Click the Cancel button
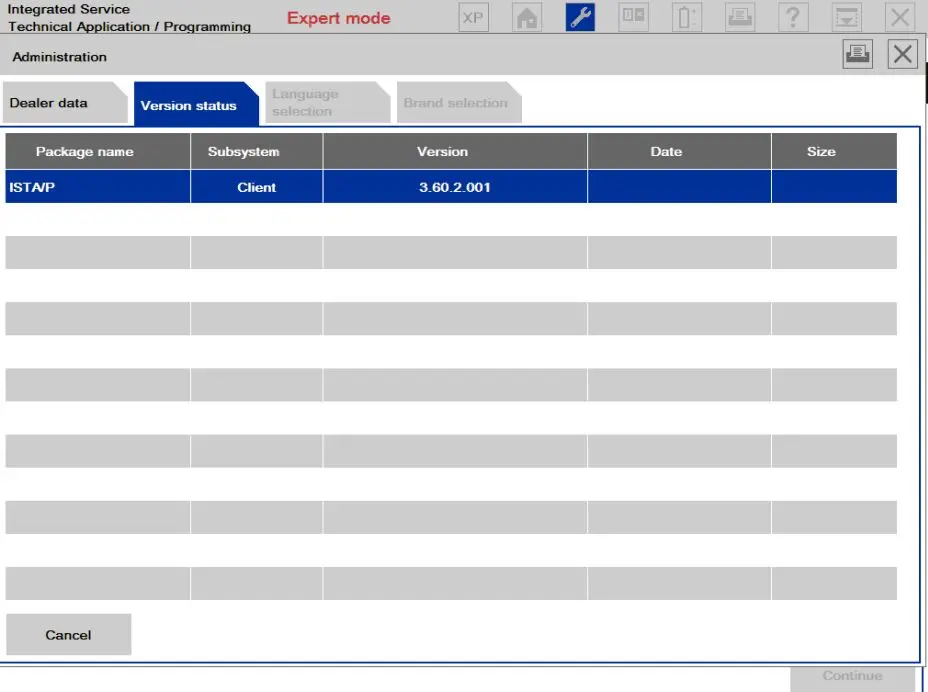 click(69, 635)
